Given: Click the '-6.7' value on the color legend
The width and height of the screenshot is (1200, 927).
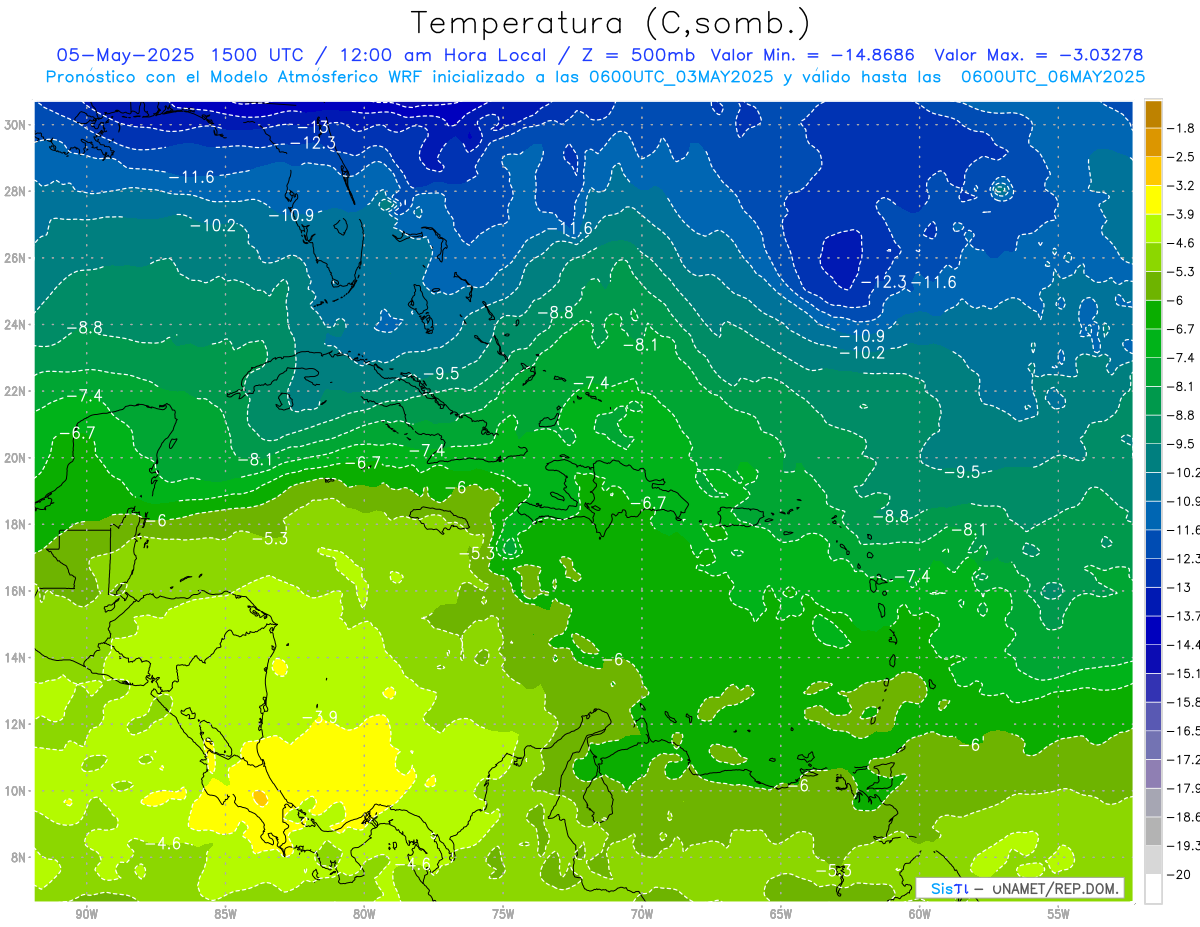Looking at the screenshot, I should [1182, 329].
